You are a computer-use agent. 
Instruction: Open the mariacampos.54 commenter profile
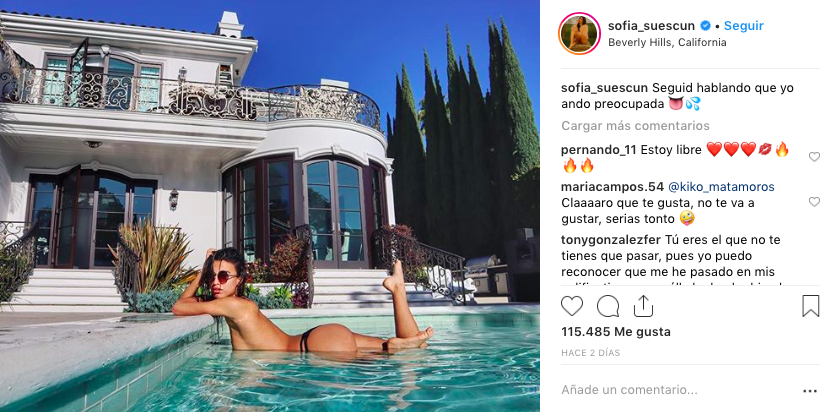(x=612, y=187)
